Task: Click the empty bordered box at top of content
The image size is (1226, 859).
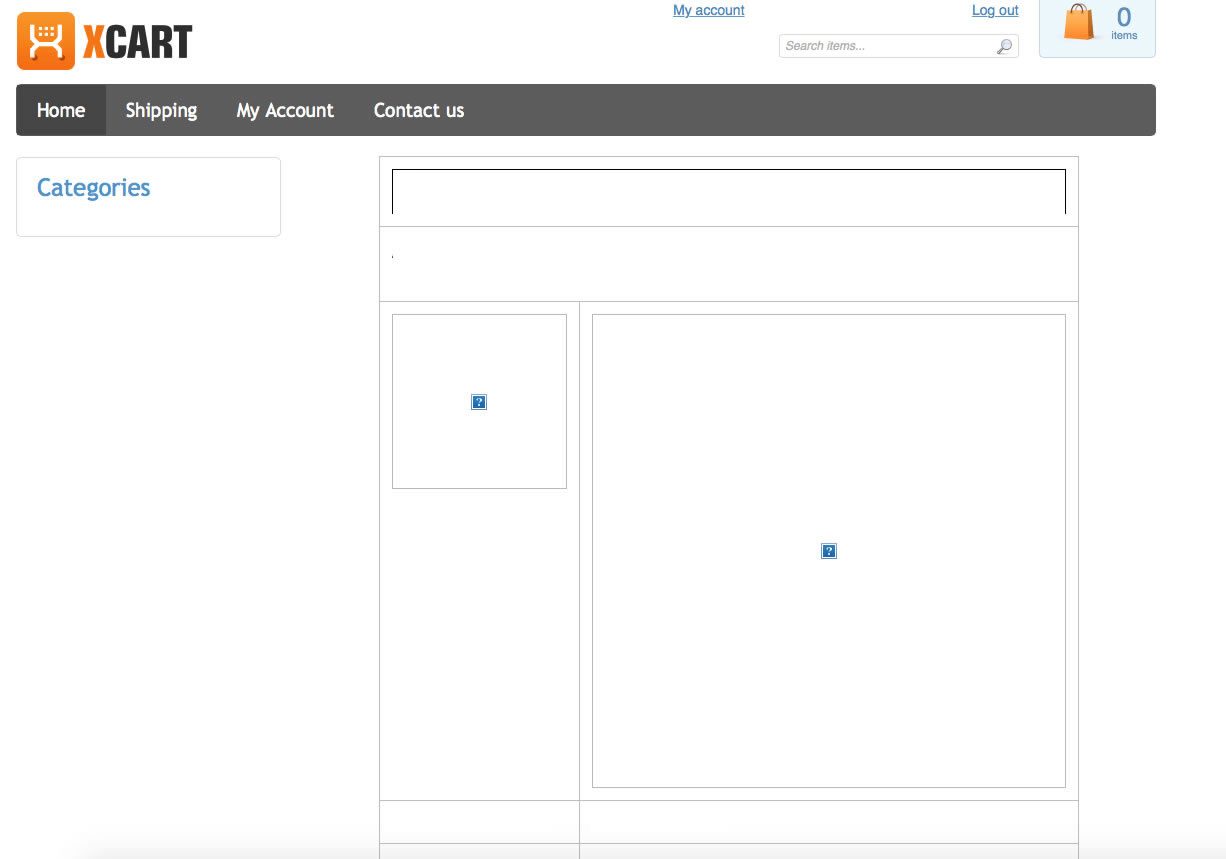Action: (x=729, y=191)
